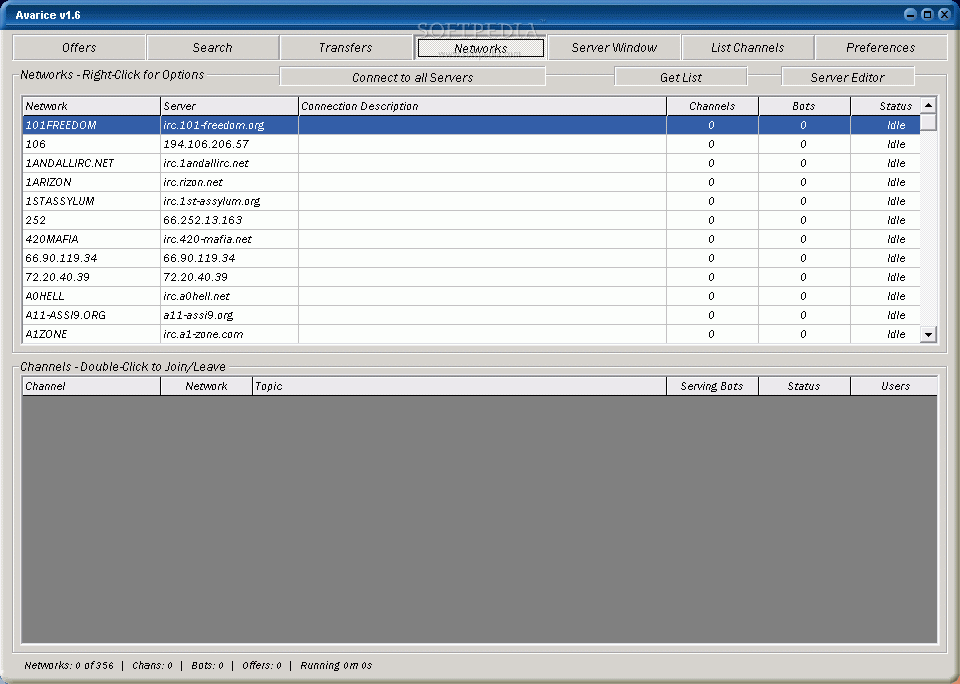Select the 101FREEDOM network row
The image size is (960, 684).
click(x=471, y=125)
